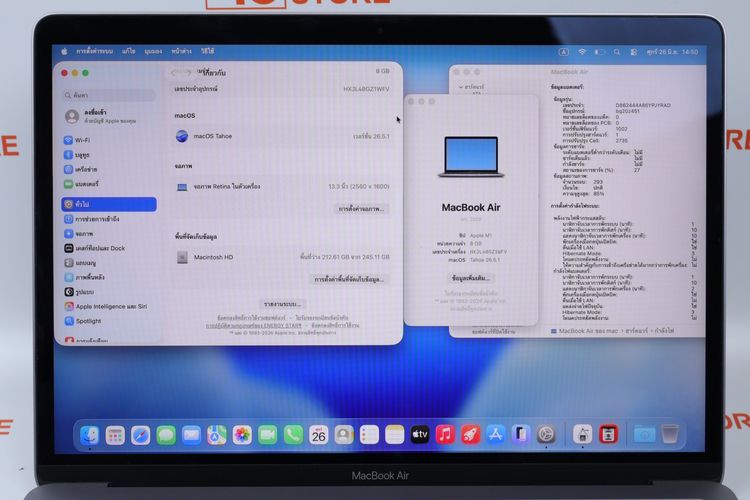
Task: Select Battery in Settings sidebar
Action: 109,184
